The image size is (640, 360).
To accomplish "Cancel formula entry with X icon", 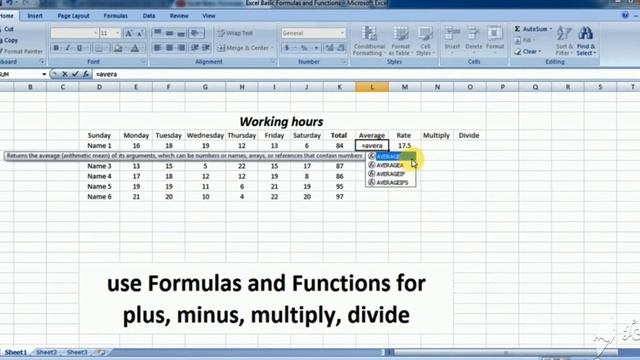I will click(x=64, y=74).
